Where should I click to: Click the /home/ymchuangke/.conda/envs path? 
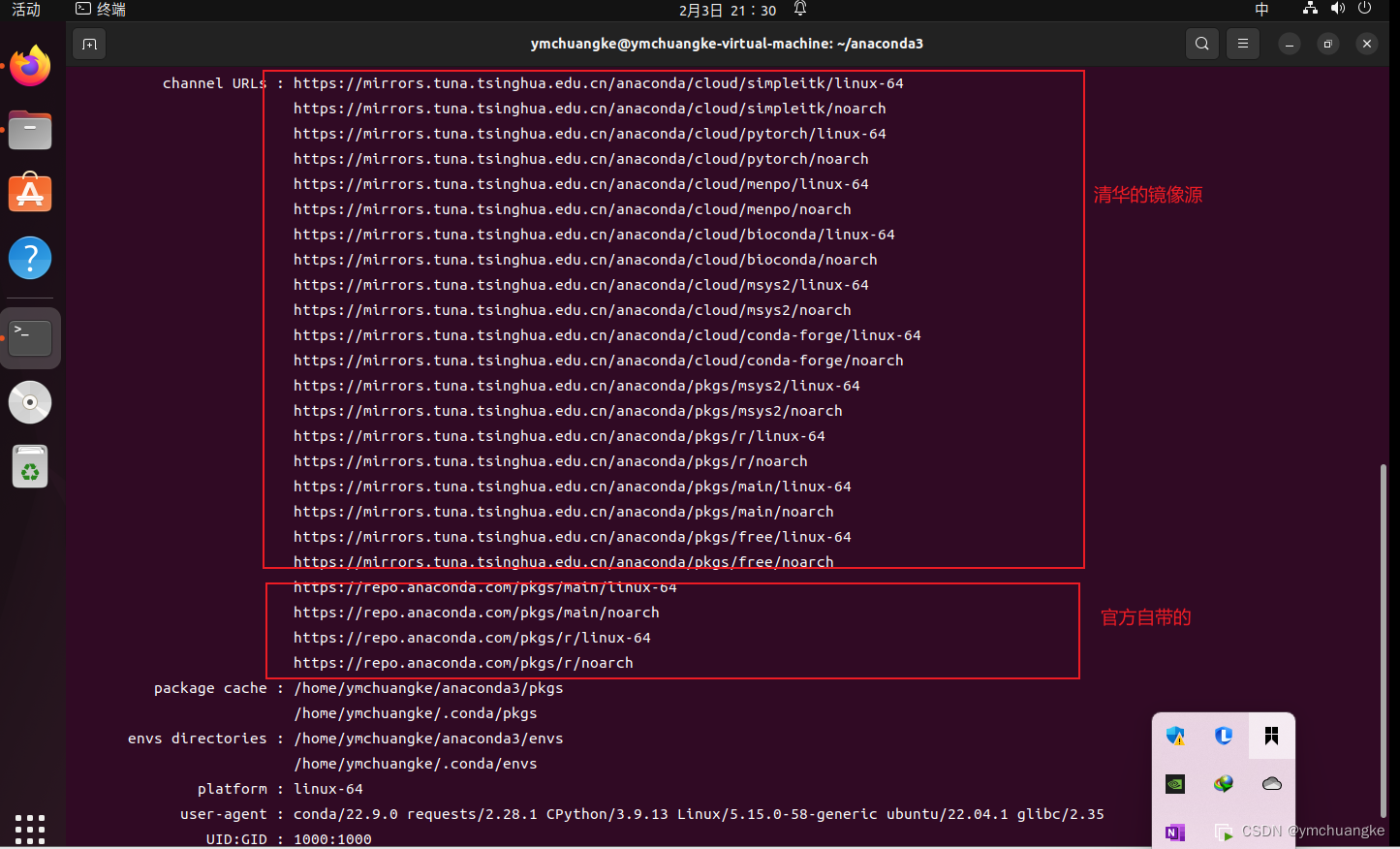(x=415, y=764)
